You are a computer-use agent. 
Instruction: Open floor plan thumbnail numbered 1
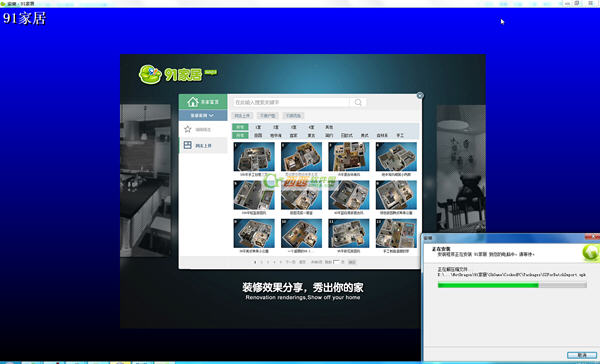tap(254, 157)
